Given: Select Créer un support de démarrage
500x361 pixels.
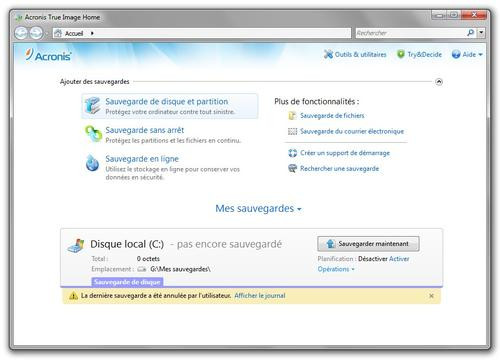Looking at the screenshot, I should pos(345,153).
